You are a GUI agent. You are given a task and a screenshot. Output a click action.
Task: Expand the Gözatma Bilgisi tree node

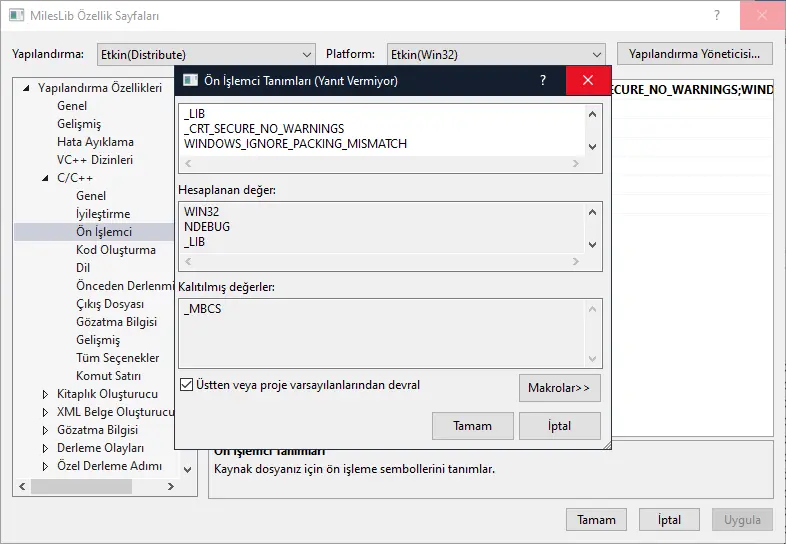click(x=45, y=430)
